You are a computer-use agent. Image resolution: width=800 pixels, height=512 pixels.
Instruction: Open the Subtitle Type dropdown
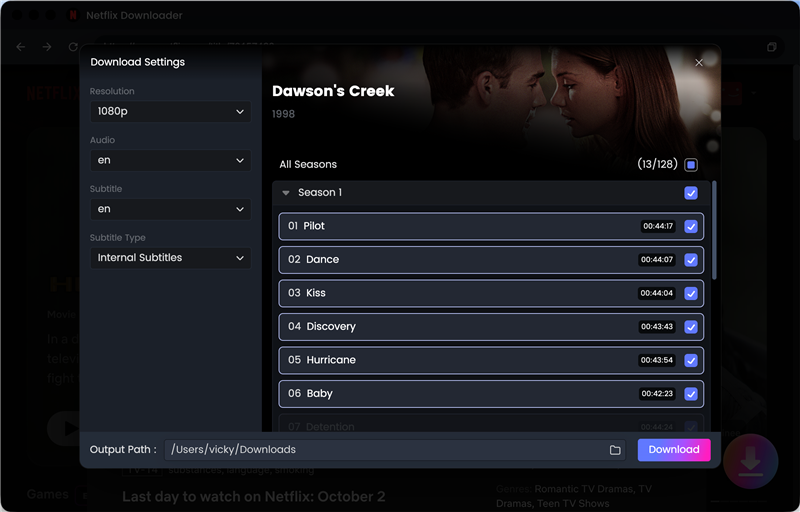tap(170, 258)
